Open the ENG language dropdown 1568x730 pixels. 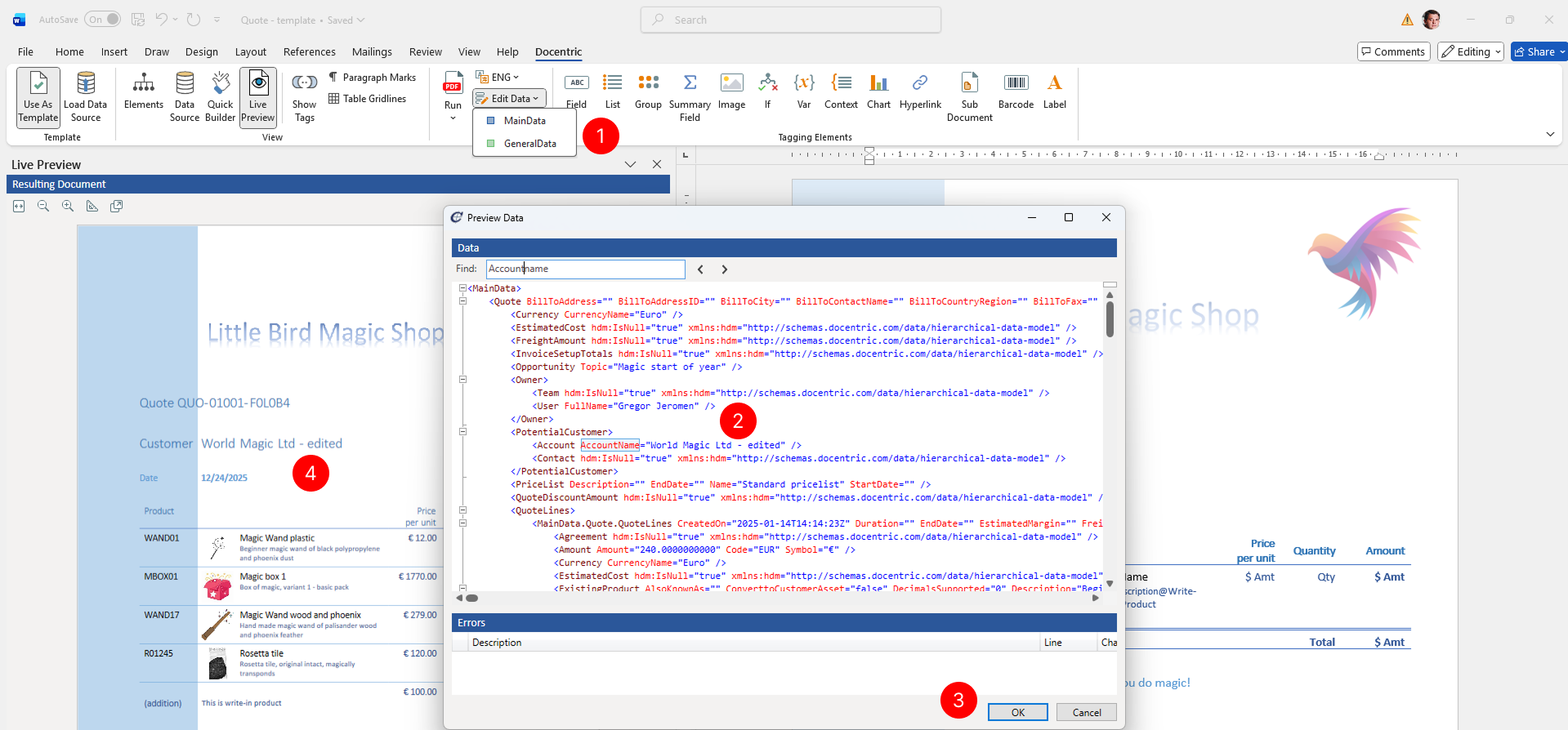498,77
